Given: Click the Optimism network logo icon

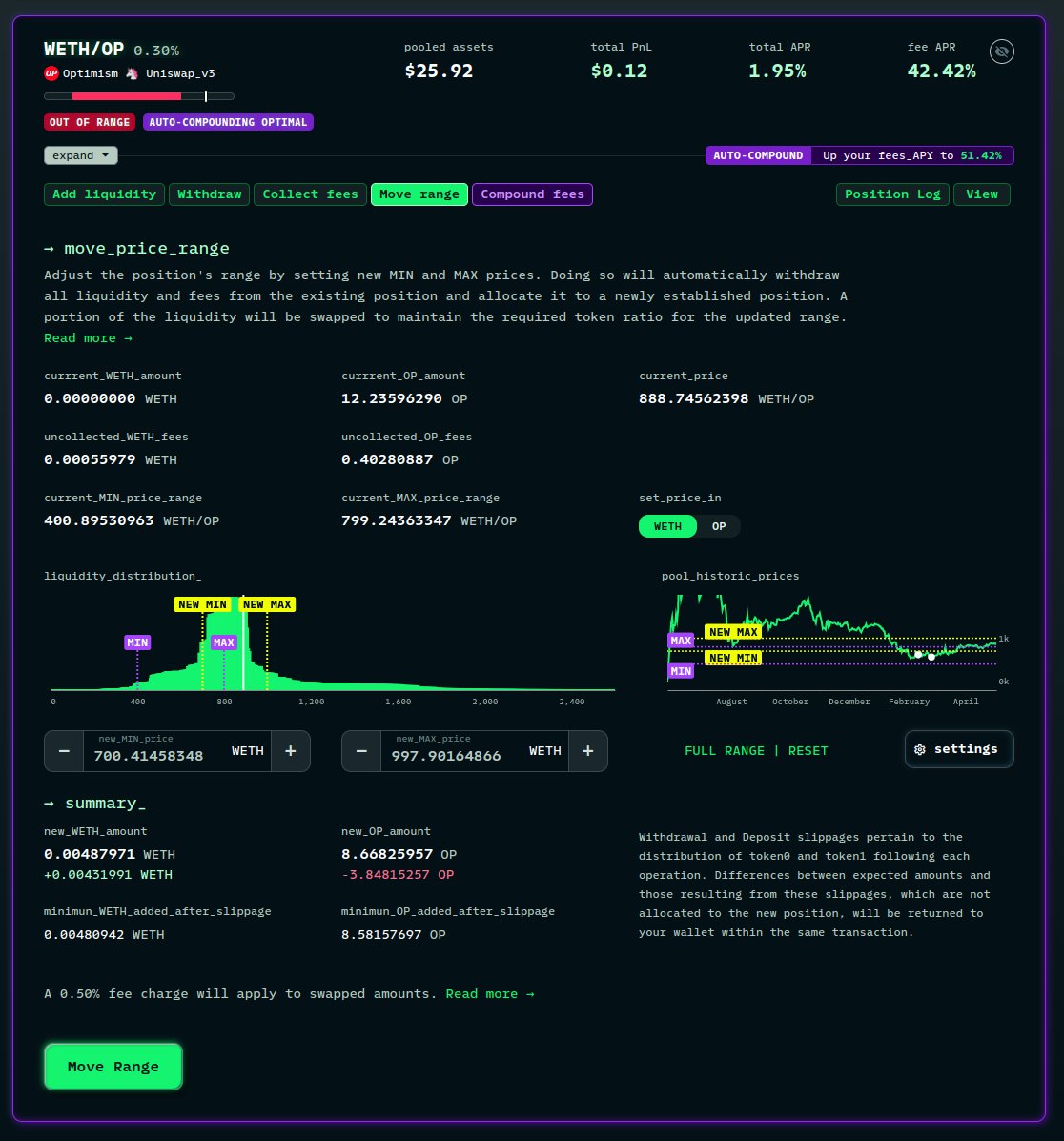Looking at the screenshot, I should click(51, 73).
